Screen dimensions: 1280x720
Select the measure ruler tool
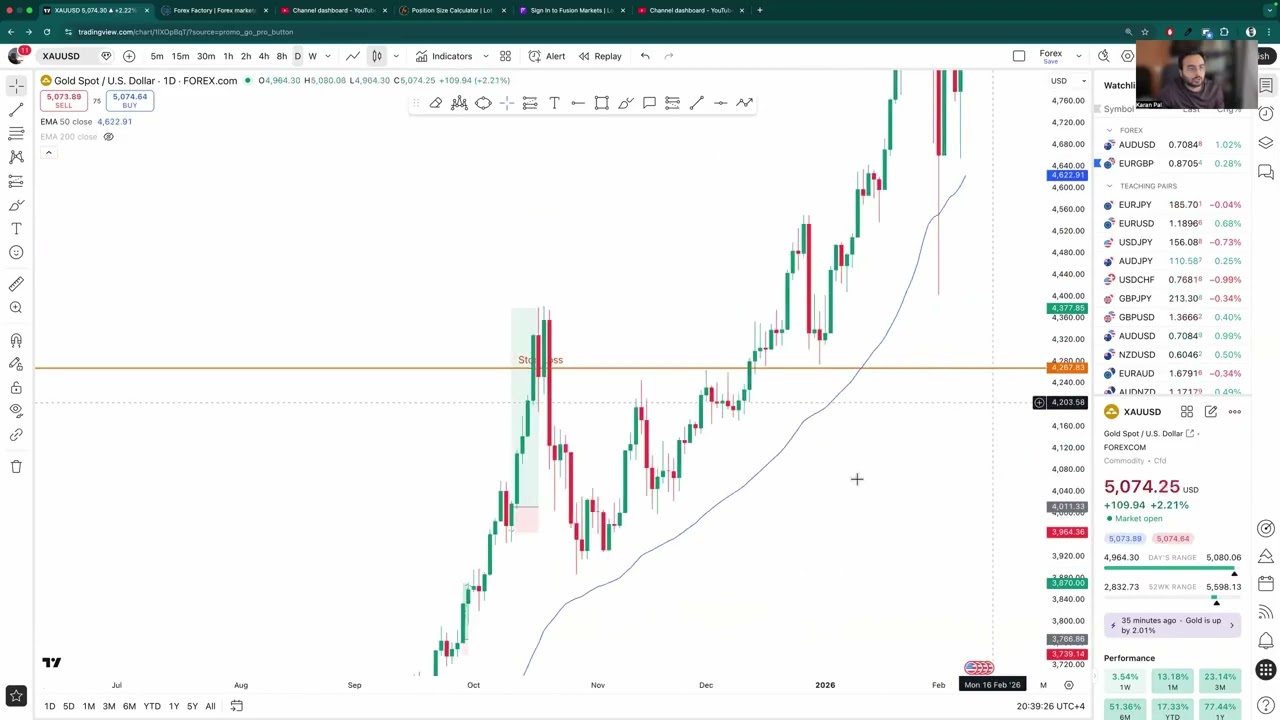tap(16, 284)
